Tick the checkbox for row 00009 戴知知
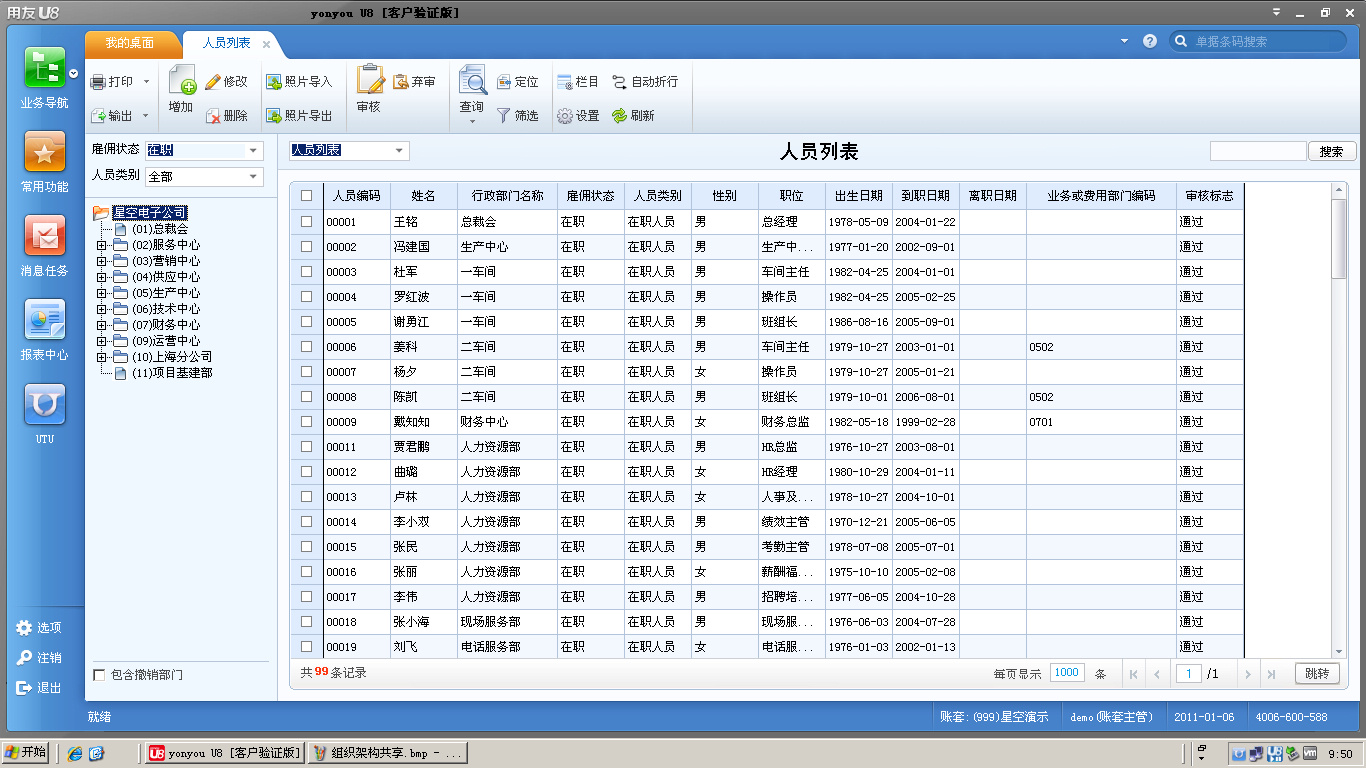Image resolution: width=1366 pixels, height=768 pixels. [x=306, y=421]
